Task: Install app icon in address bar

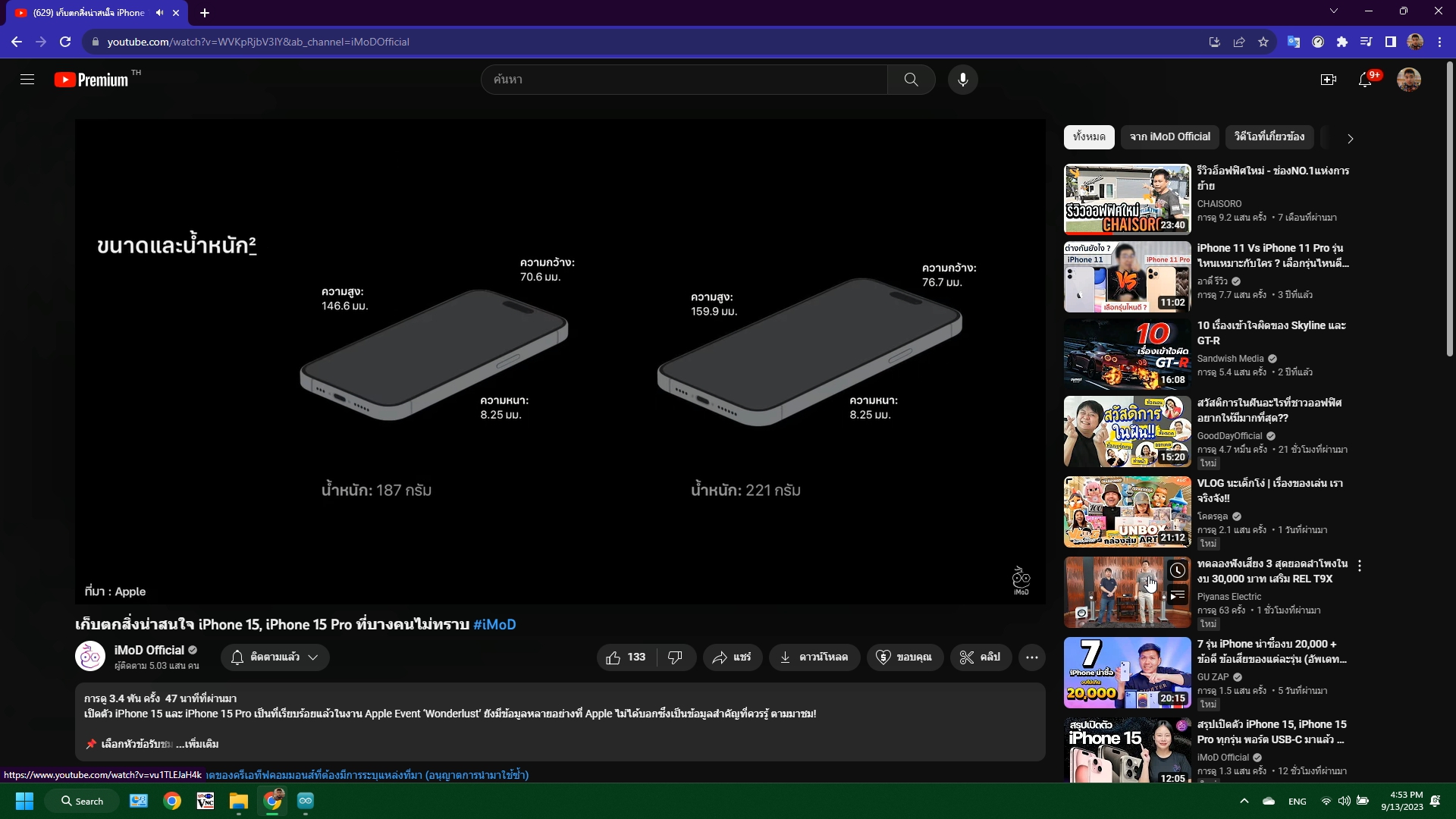Action: (1215, 42)
